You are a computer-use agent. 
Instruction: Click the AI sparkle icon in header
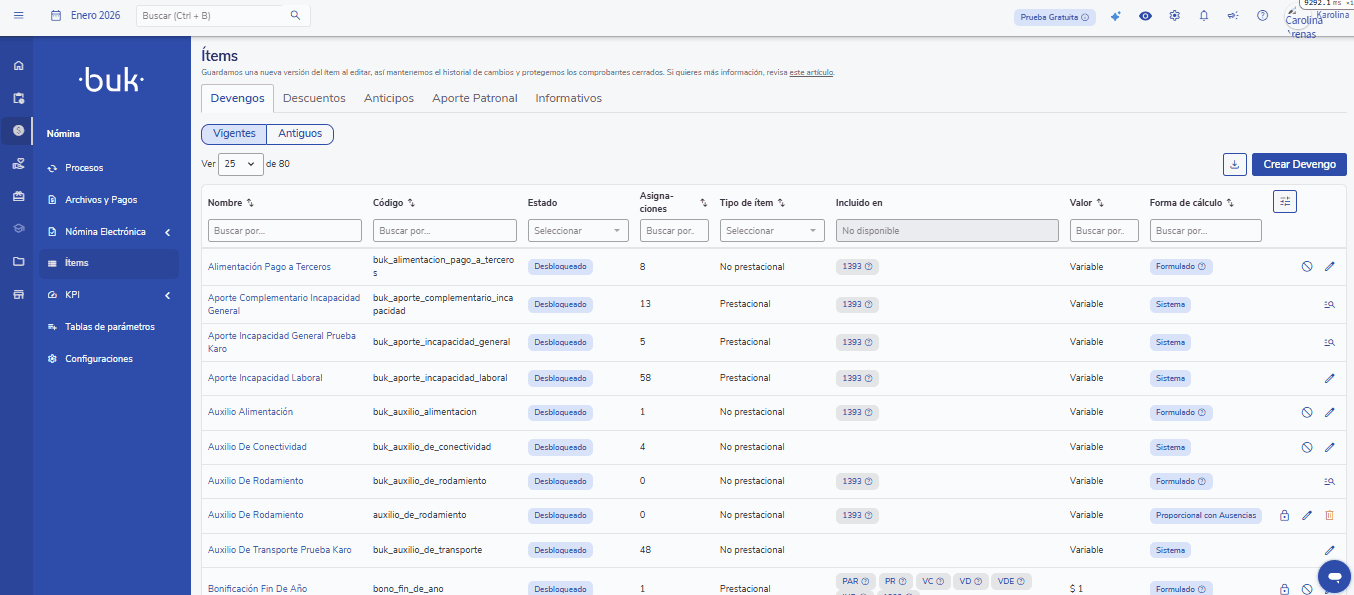click(x=1116, y=16)
